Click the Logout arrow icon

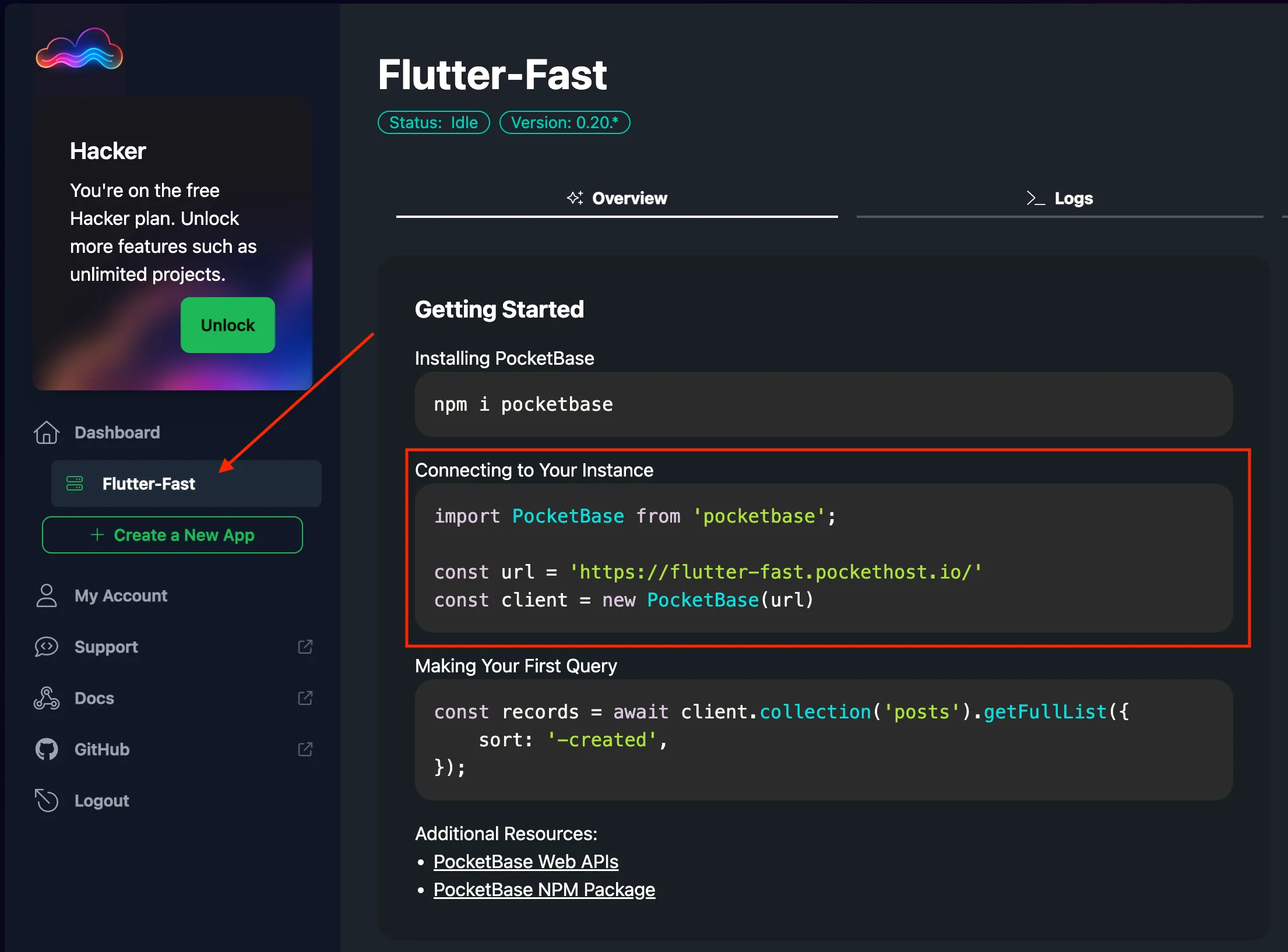(x=47, y=801)
